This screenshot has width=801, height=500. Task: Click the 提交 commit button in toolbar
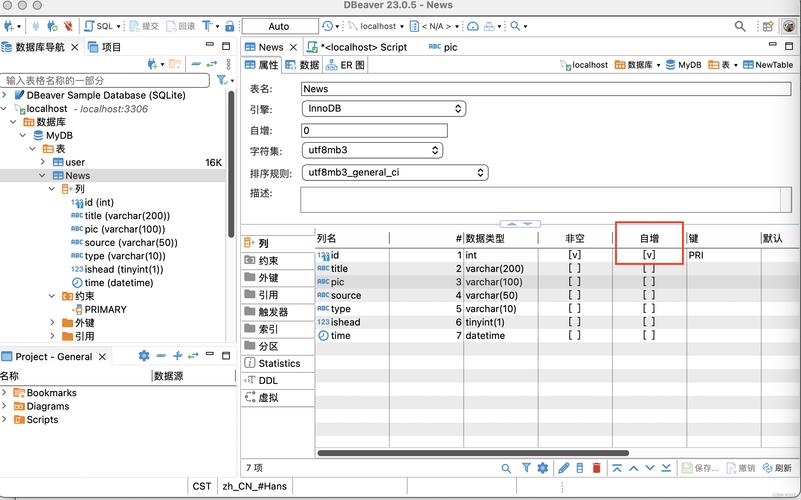143,26
